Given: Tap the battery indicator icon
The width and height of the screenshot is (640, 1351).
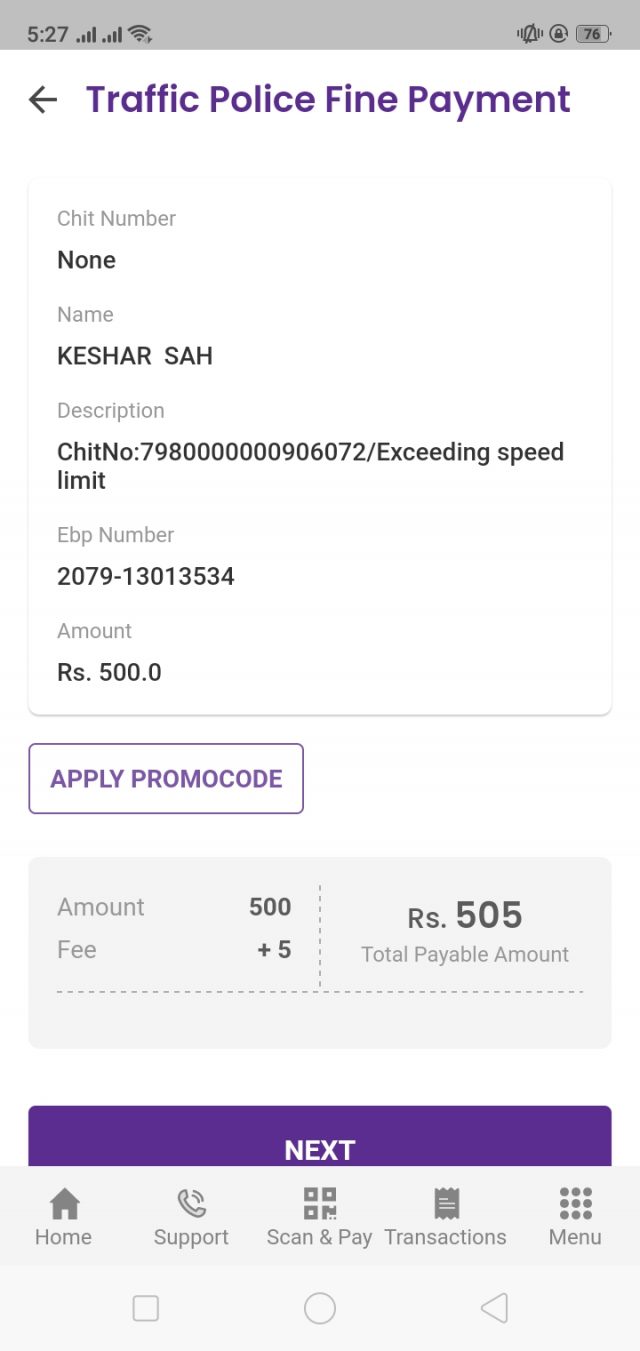Looking at the screenshot, I should pos(592,32).
